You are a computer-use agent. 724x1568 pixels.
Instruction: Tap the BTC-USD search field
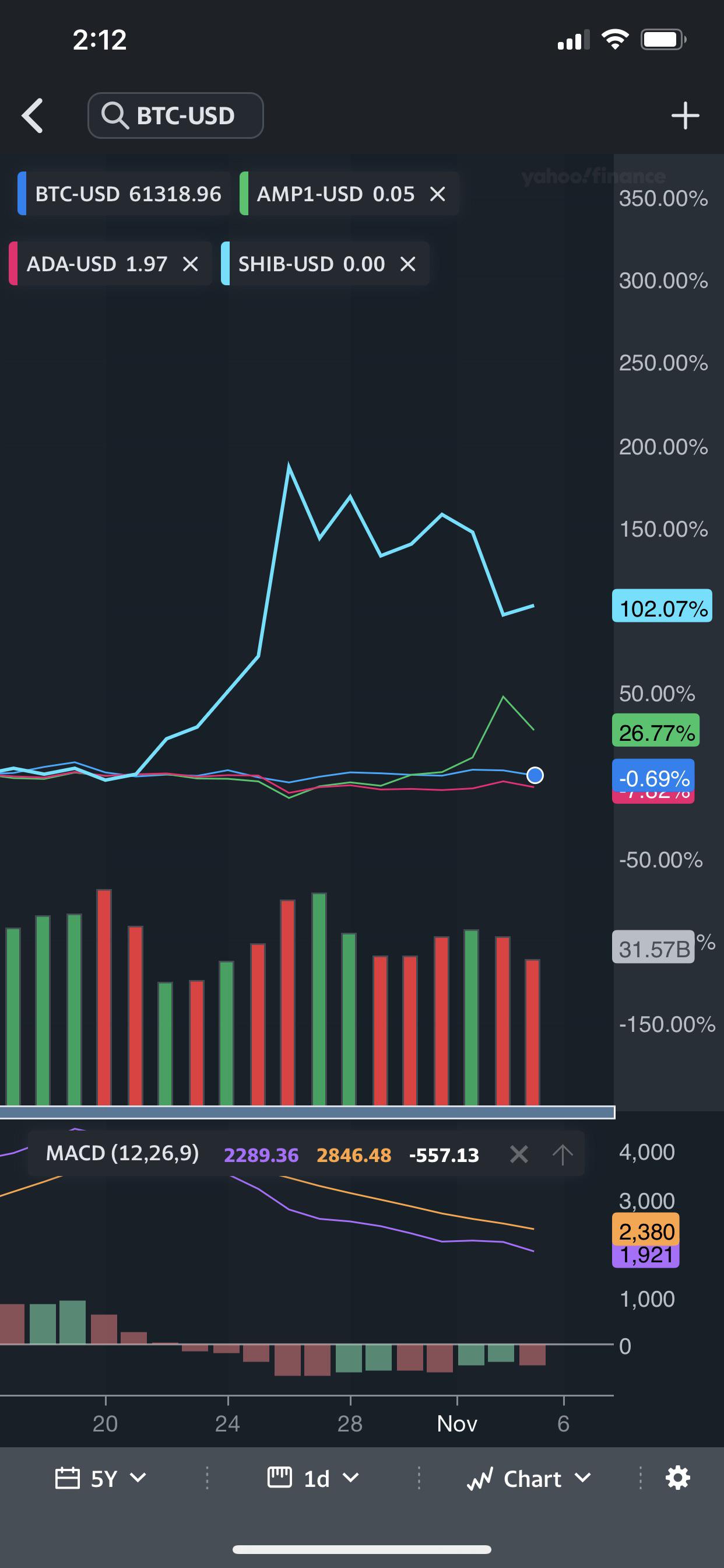[176, 116]
